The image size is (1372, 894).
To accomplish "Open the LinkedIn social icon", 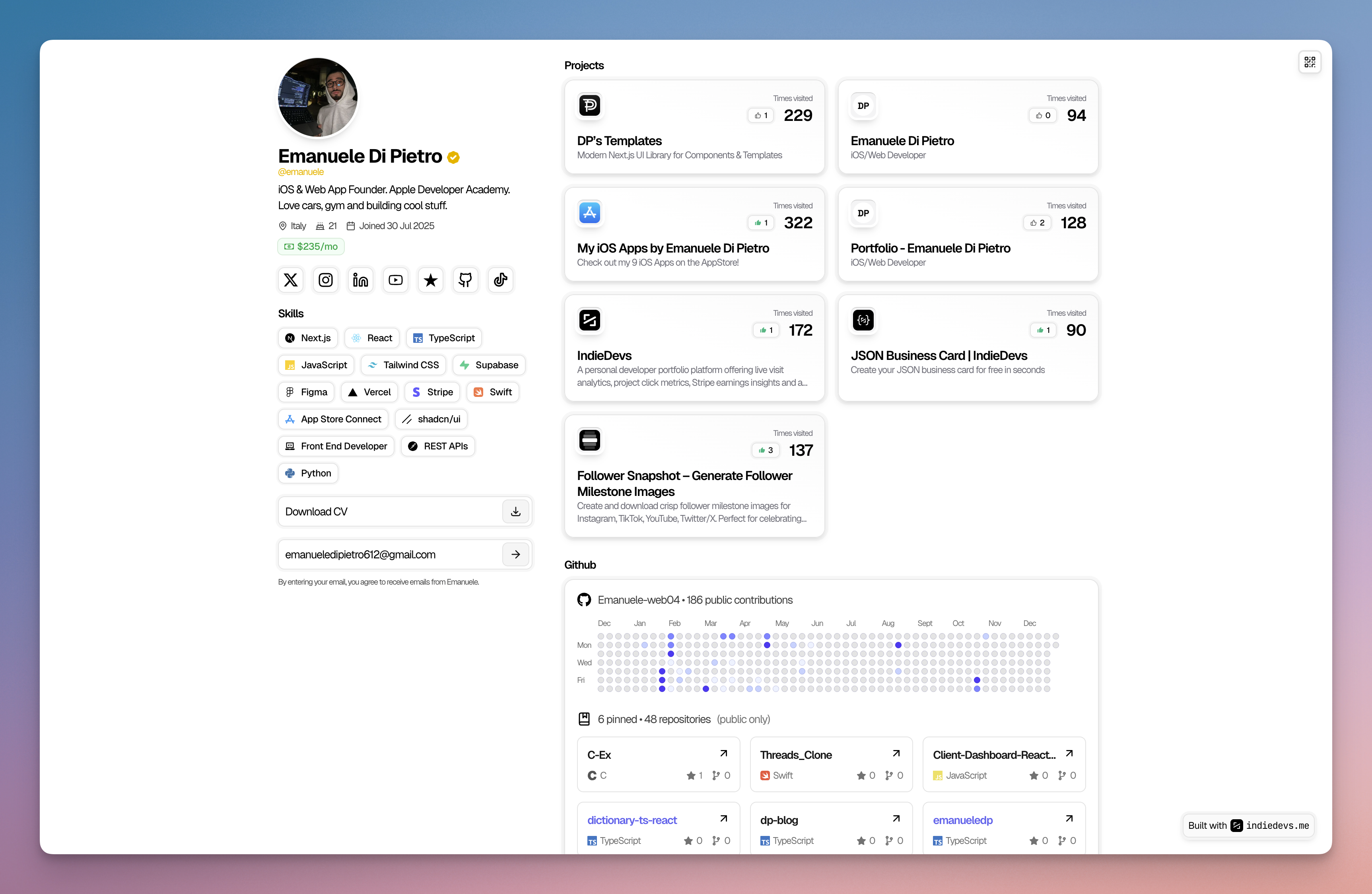I will click(360, 280).
